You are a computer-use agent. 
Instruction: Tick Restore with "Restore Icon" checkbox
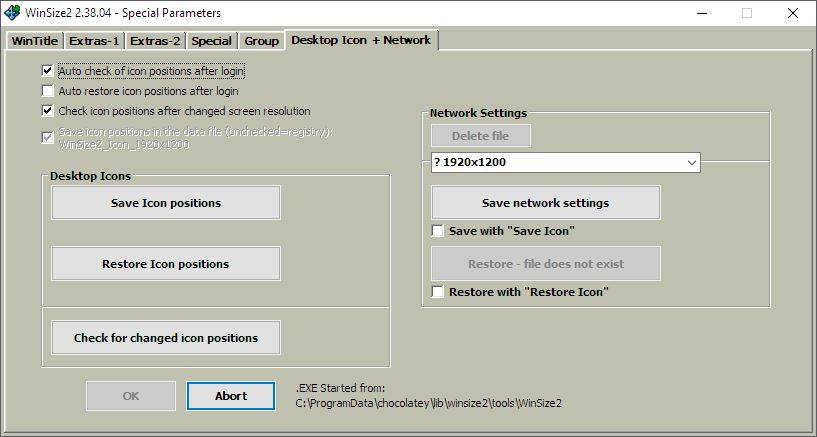438,292
